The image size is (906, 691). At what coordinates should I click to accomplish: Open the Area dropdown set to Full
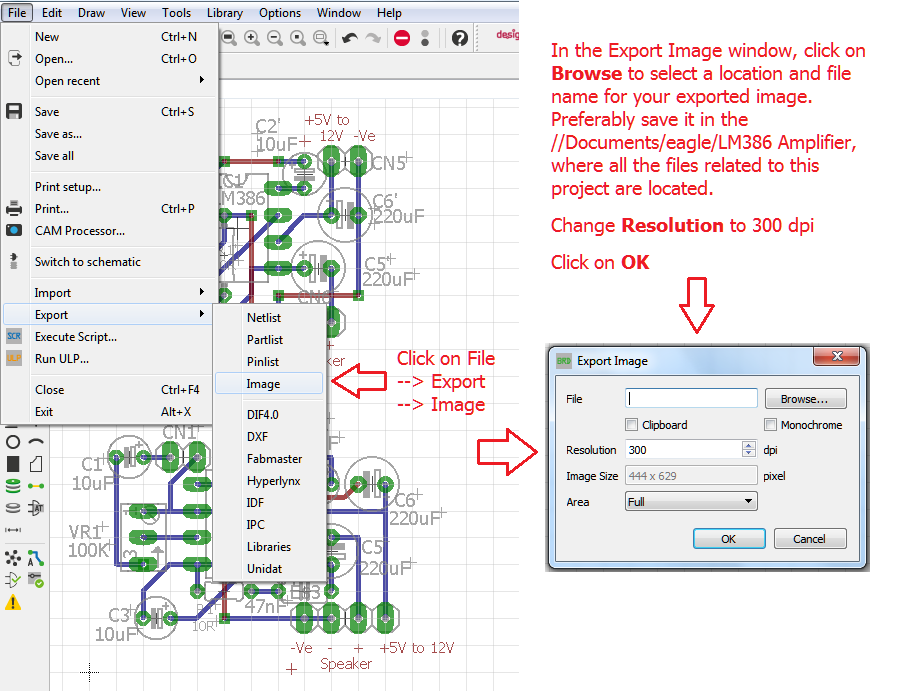690,500
